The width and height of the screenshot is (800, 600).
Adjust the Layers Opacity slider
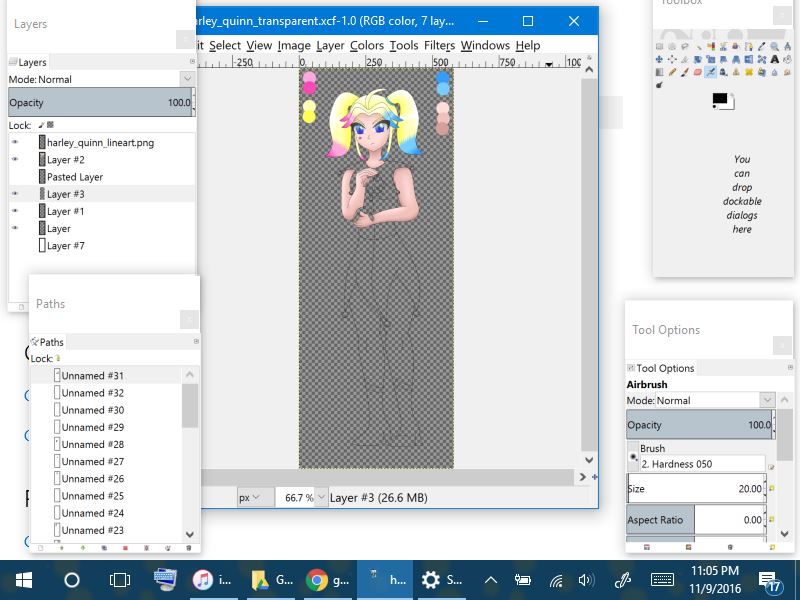pos(100,103)
